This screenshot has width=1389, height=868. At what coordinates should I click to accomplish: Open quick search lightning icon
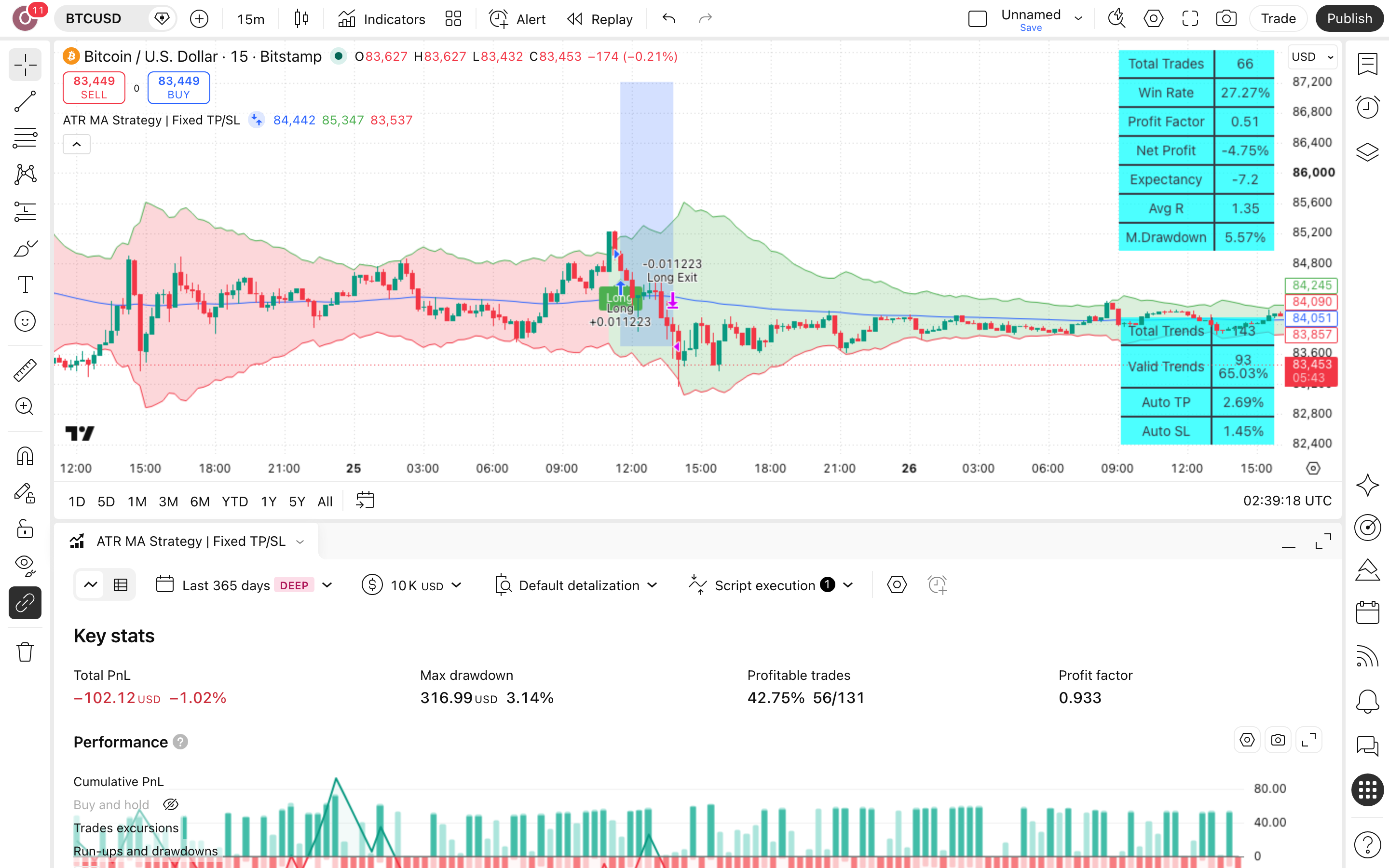click(x=1117, y=19)
